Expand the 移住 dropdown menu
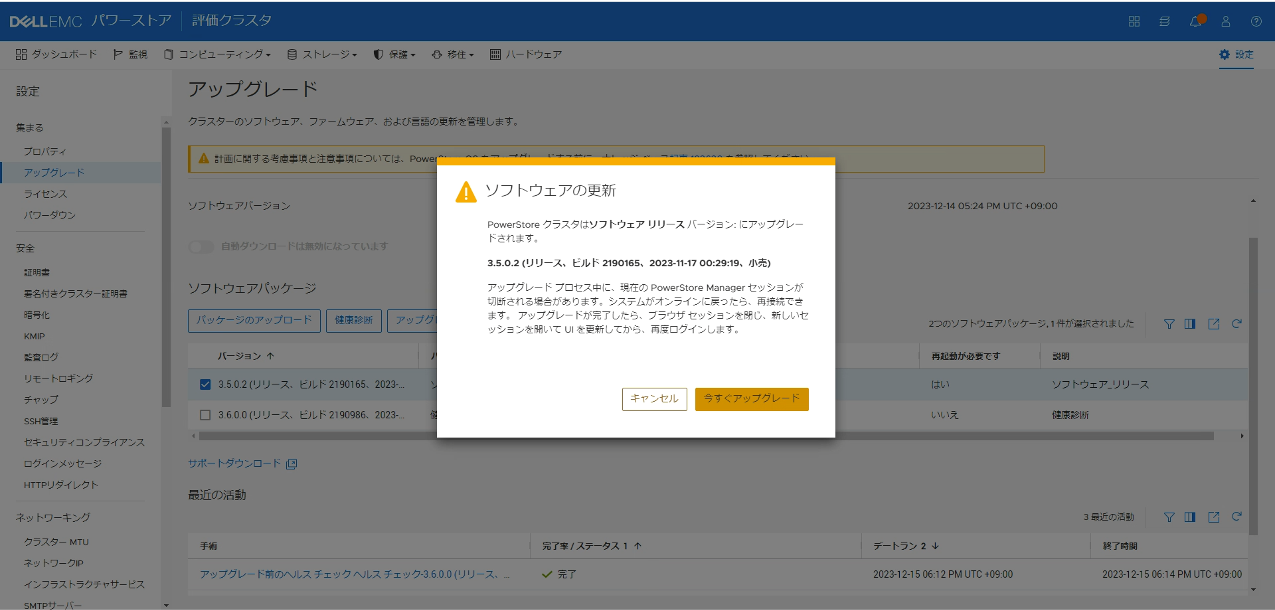This screenshot has height=610, width=1275. tap(453, 54)
